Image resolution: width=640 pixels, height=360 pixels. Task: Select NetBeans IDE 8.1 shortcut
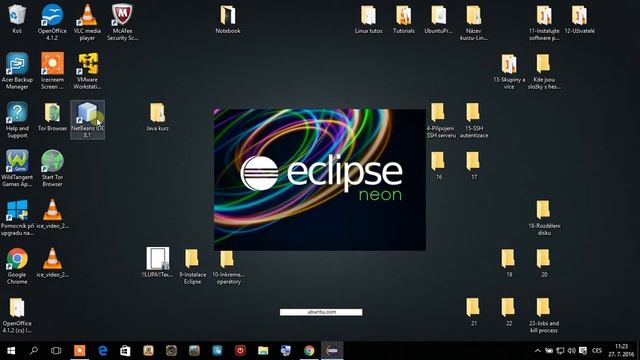(87, 120)
